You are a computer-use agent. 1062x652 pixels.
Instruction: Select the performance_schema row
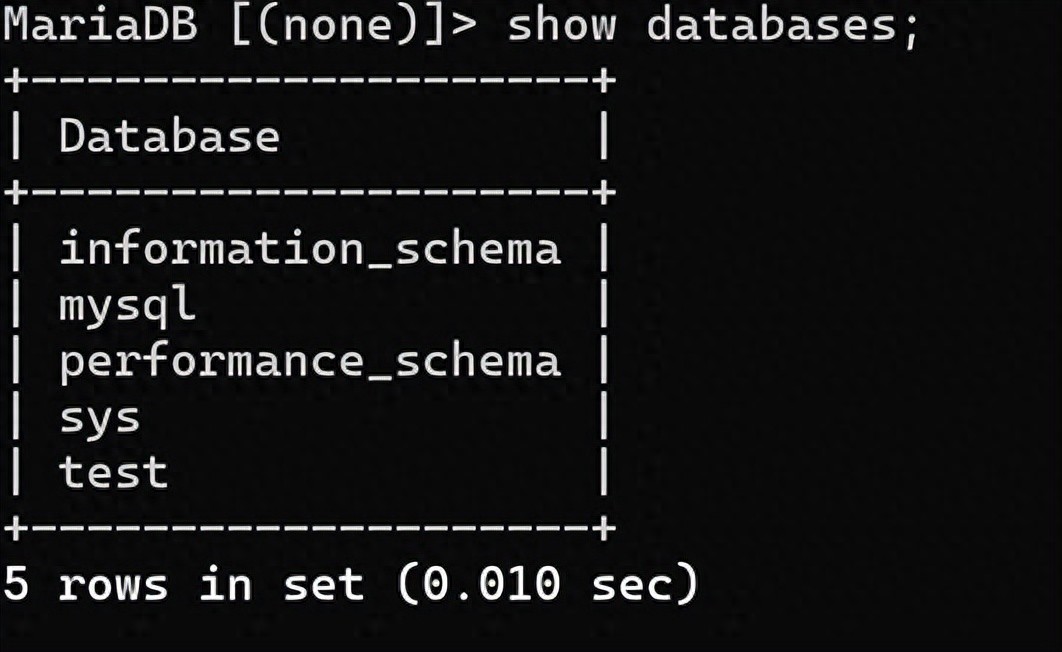(310, 360)
